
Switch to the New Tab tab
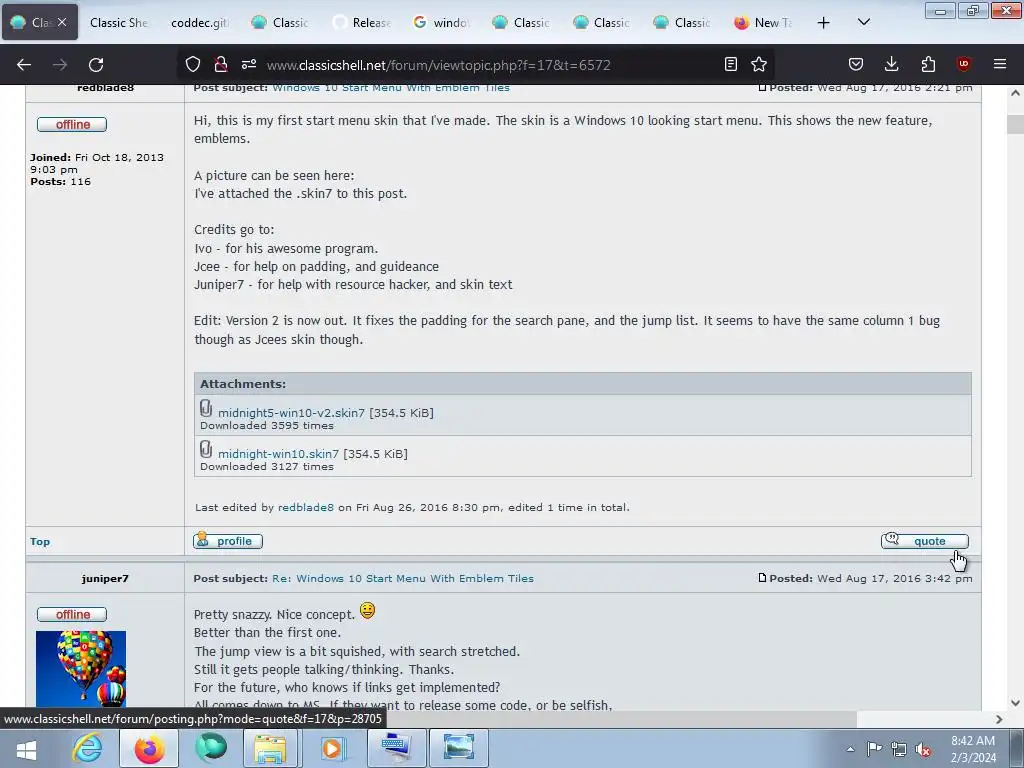pos(763,22)
